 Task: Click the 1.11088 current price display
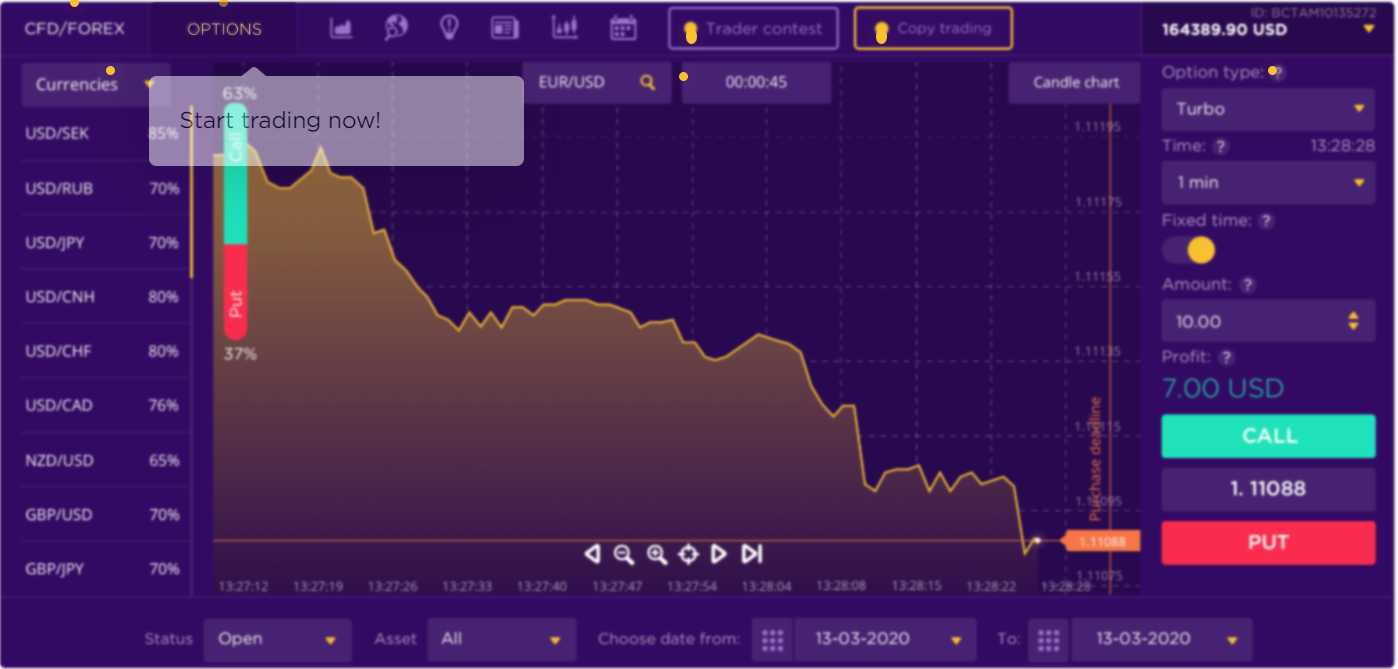click(x=1268, y=489)
